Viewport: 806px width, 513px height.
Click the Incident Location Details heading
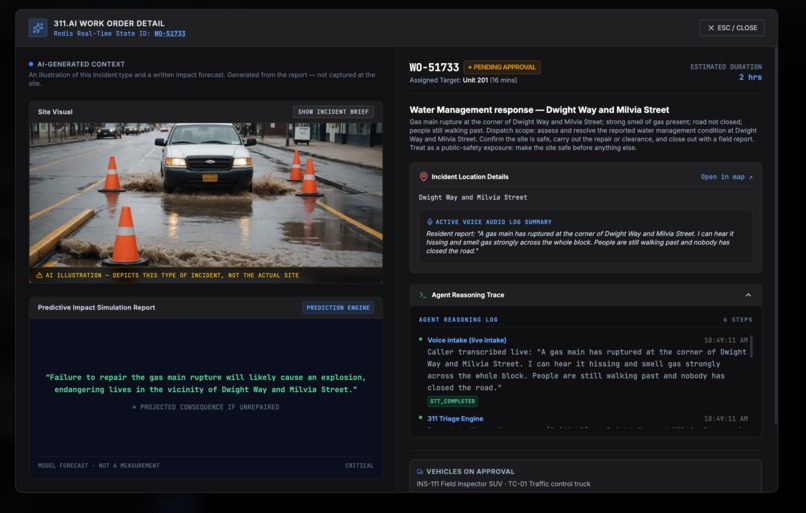coord(470,177)
